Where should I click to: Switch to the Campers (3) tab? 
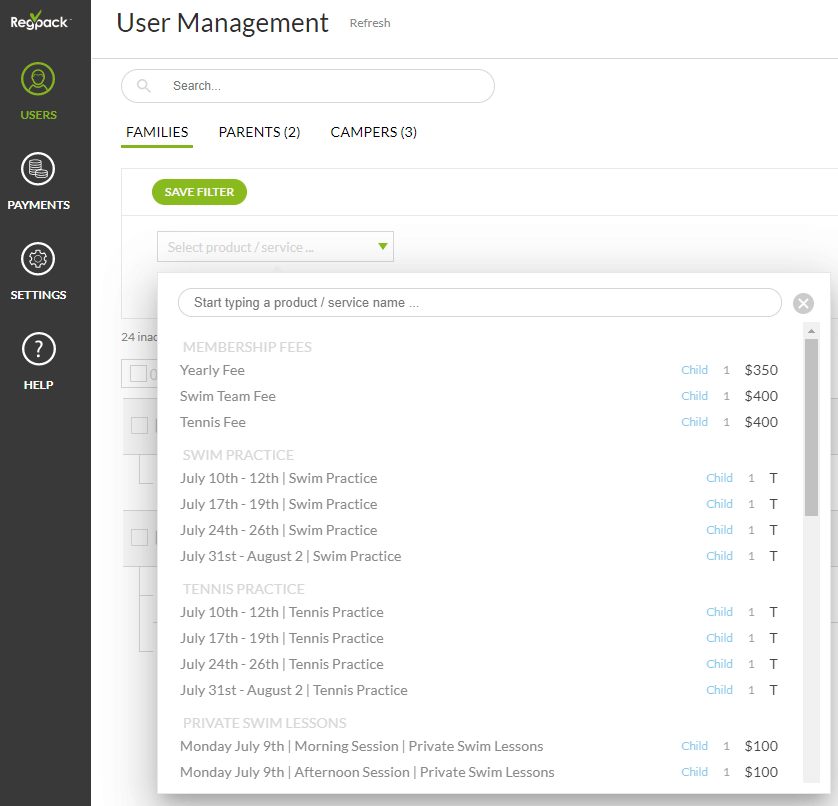click(373, 132)
